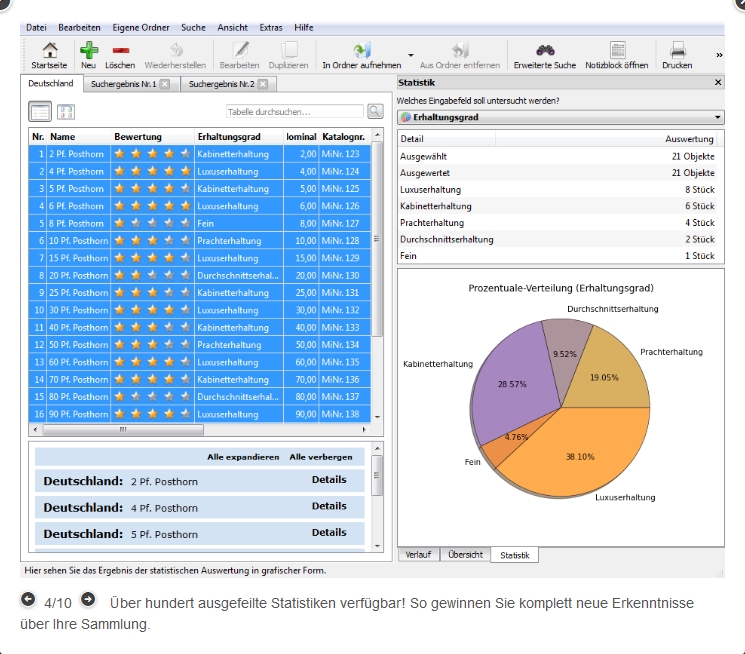Click Details for 2 Pf. Posthorn
The width and height of the screenshot is (745, 654).
point(329,480)
